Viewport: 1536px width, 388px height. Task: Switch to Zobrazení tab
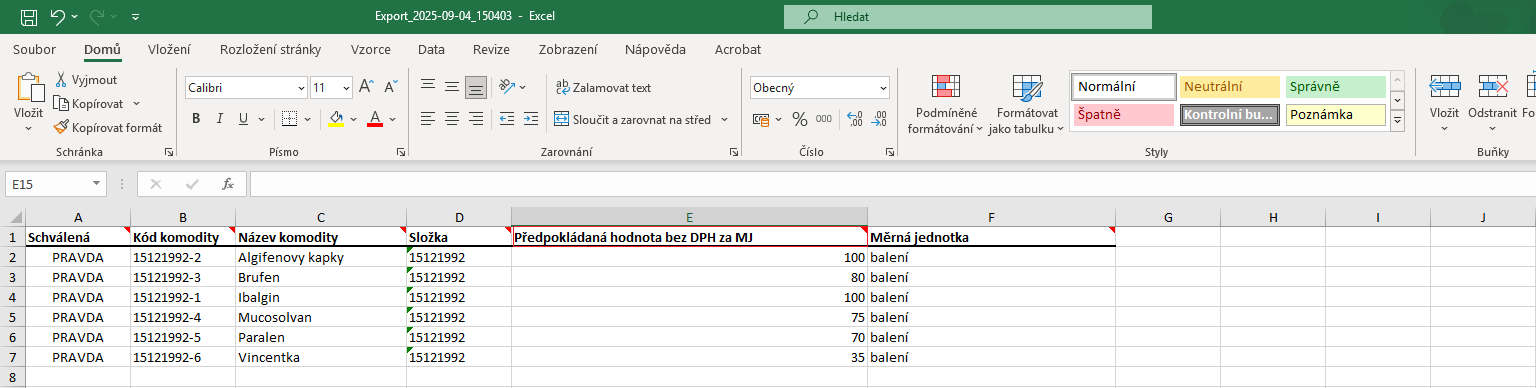568,49
